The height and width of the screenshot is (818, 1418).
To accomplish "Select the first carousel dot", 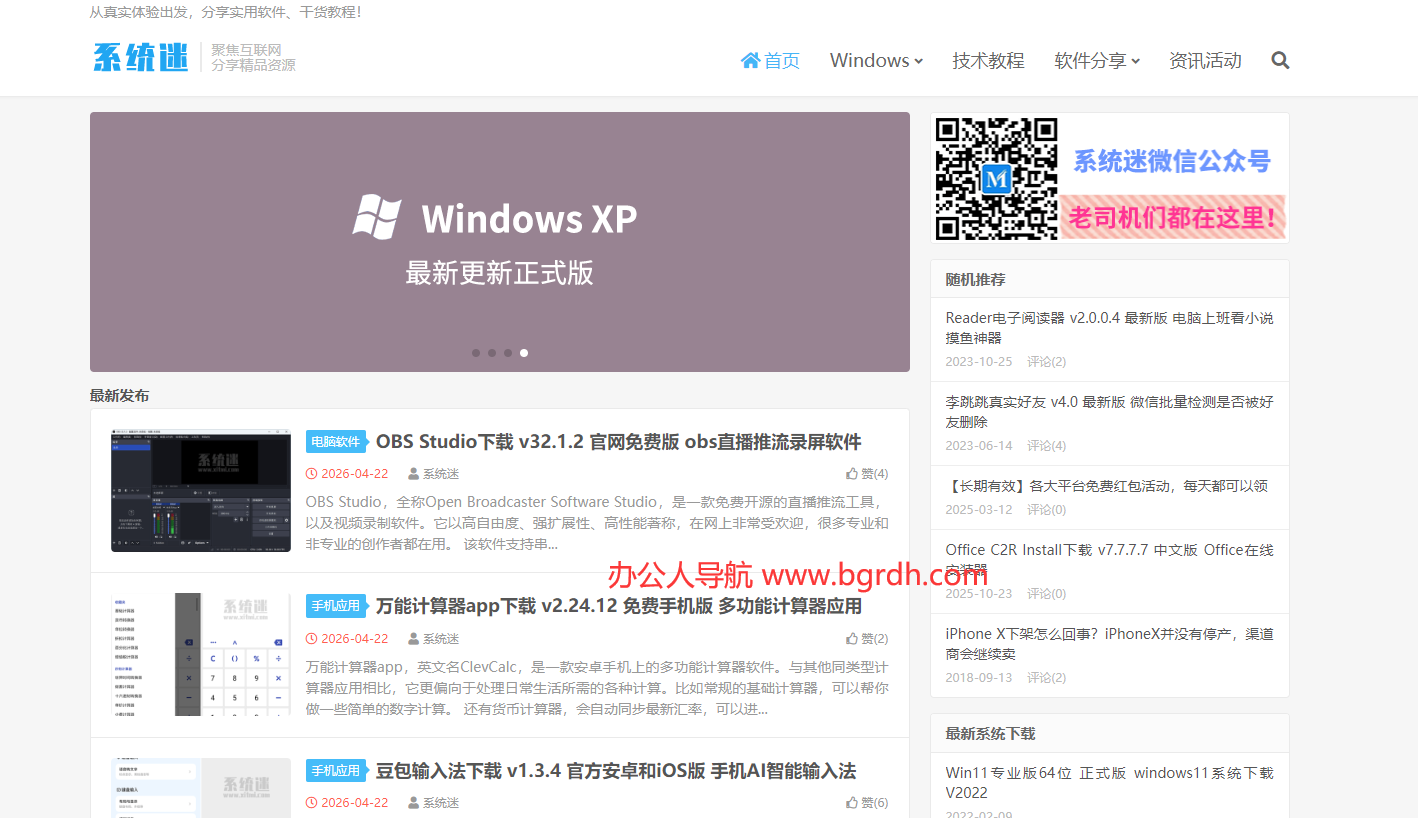I will point(476,353).
